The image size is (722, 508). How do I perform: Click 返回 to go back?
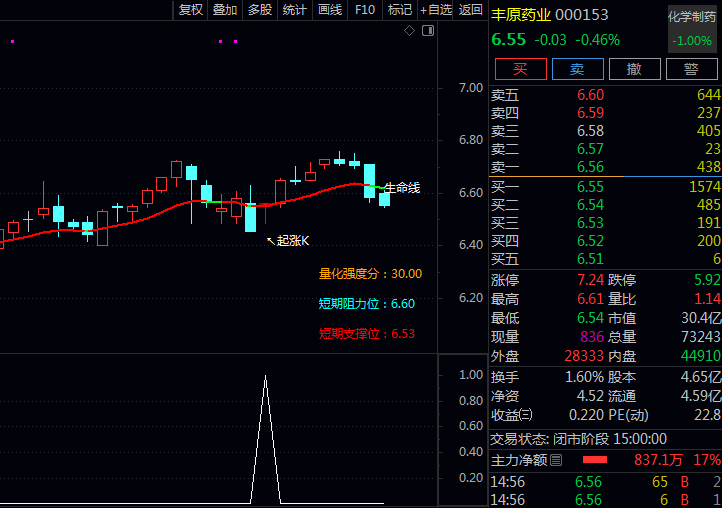coord(471,10)
